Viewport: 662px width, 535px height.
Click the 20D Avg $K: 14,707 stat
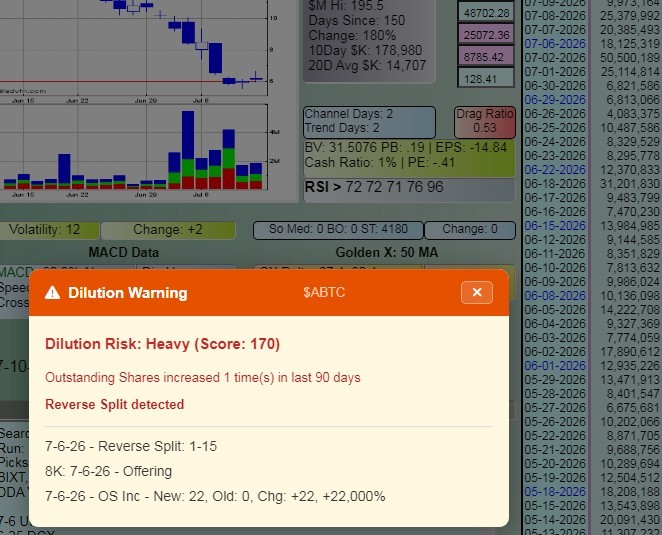pyautogui.click(x=367, y=65)
